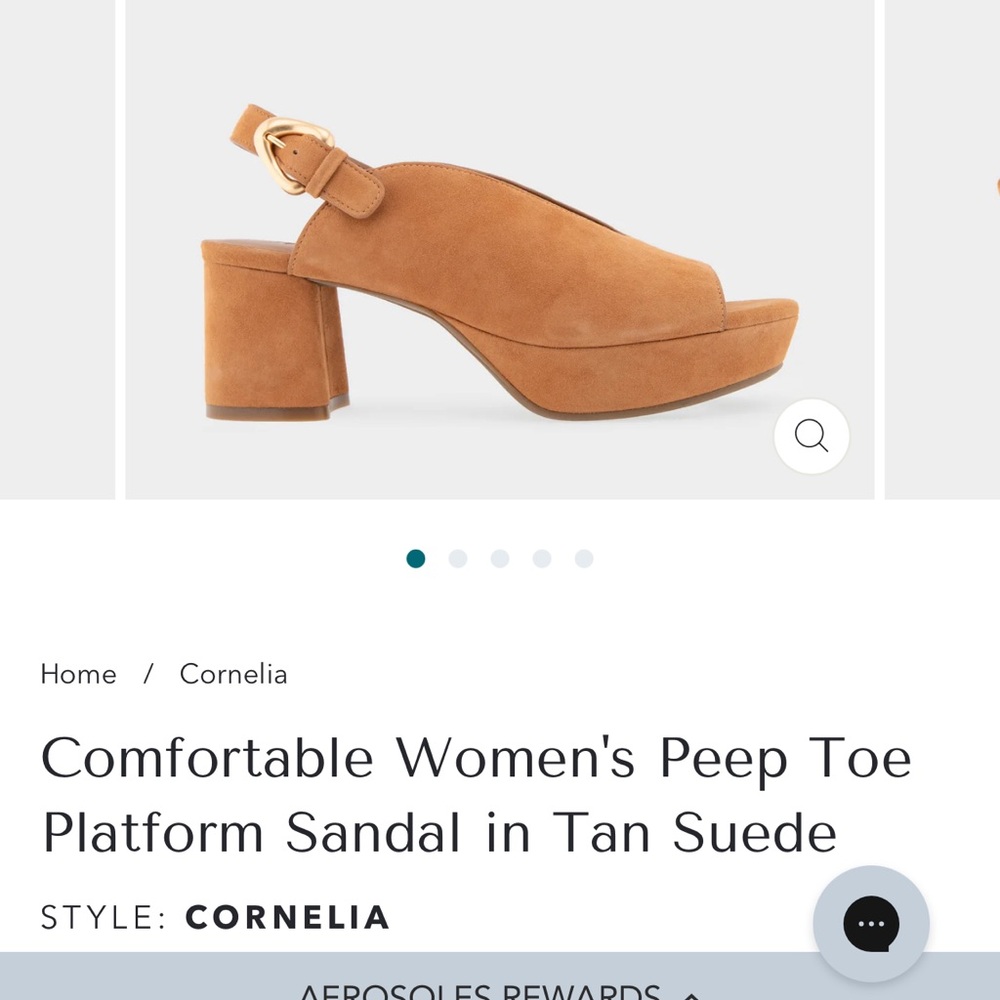The width and height of the screenshot is (1000, 1000).
Task: Click the AEROSOLES REWARDS text label
Action: 470,990
